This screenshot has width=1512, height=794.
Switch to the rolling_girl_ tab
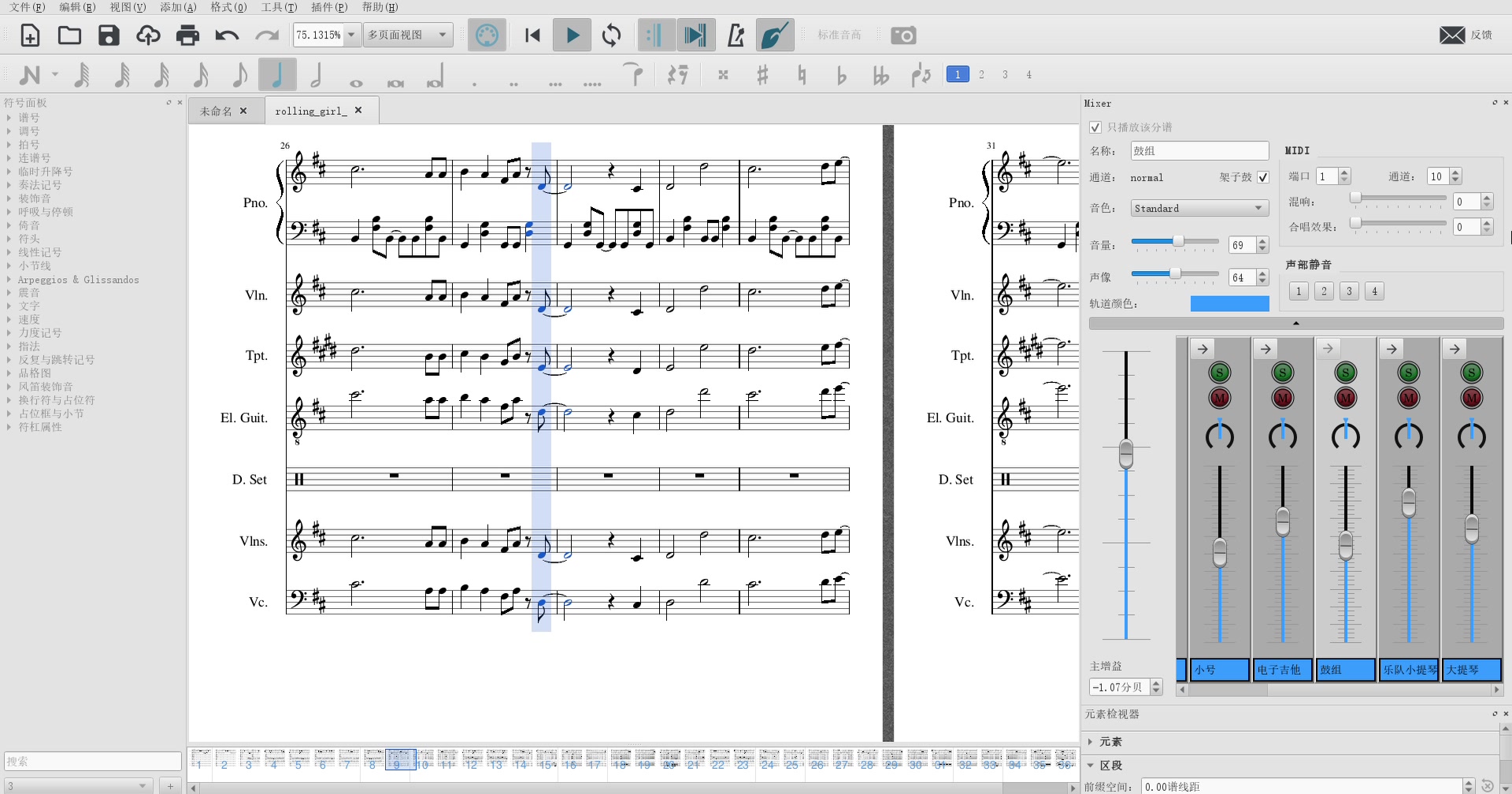[x=311, y=110]
